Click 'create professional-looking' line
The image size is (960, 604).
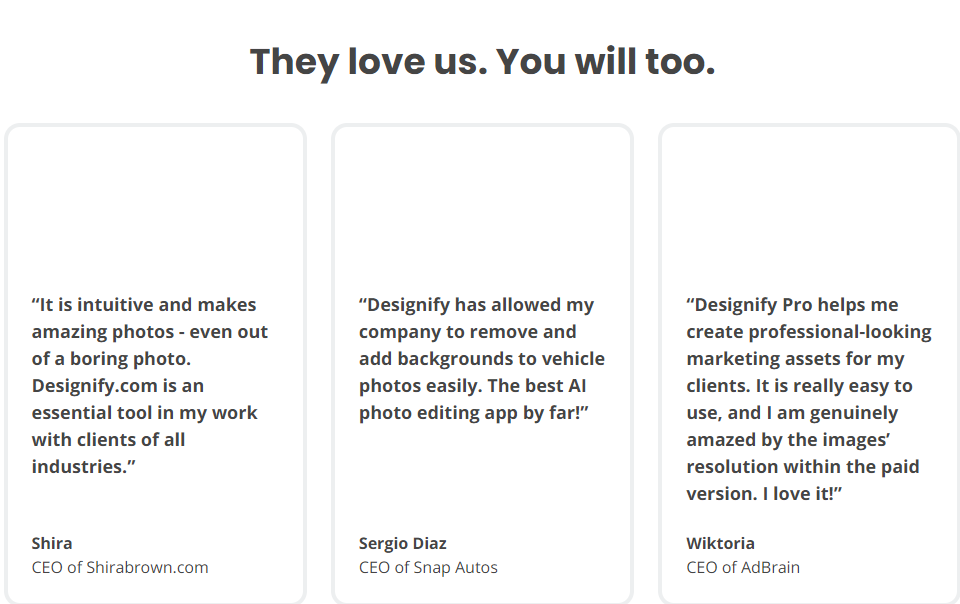coord(809,332)
